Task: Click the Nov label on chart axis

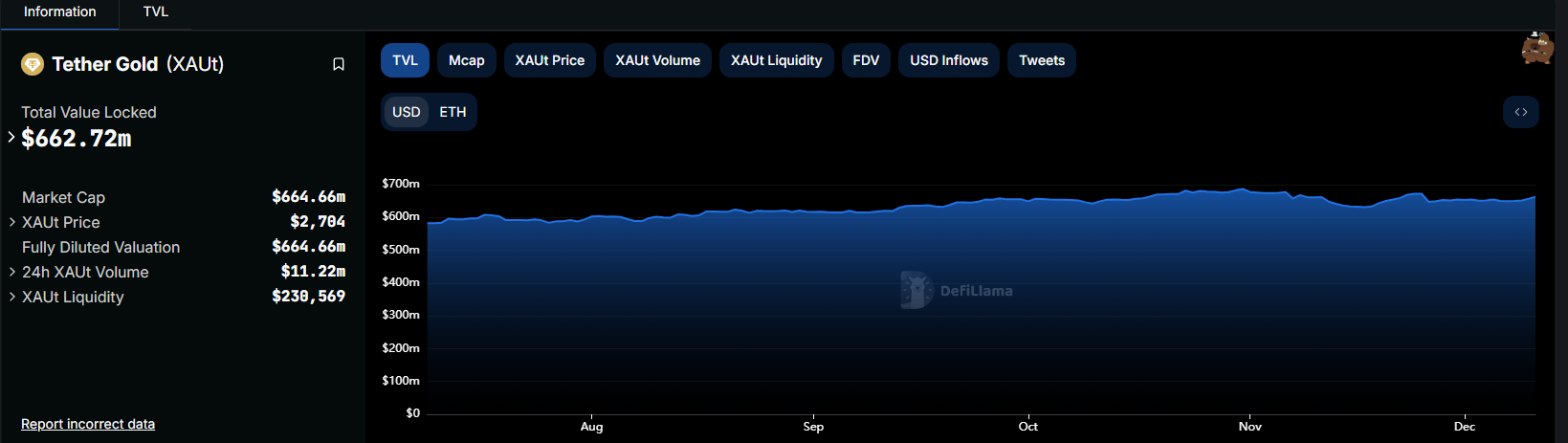Action: pos(1249,427)
